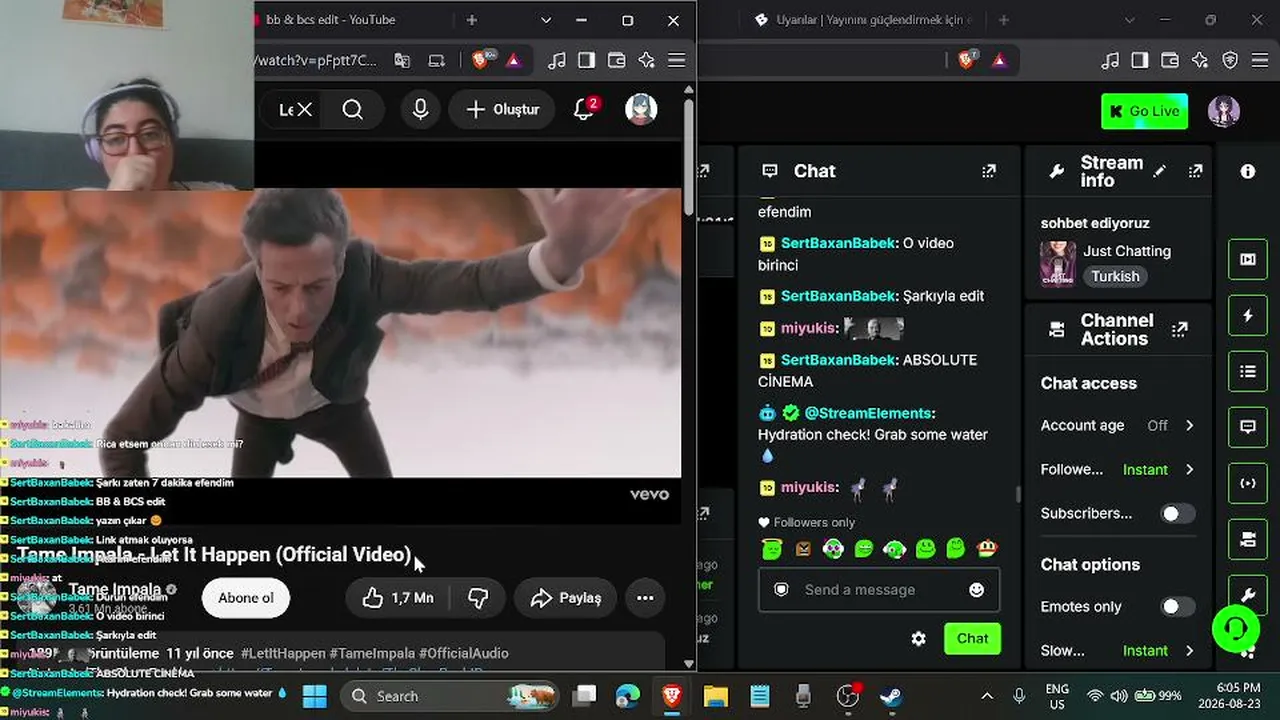
Task: Open chat settings gear icon
Action: tap(918, 638)
